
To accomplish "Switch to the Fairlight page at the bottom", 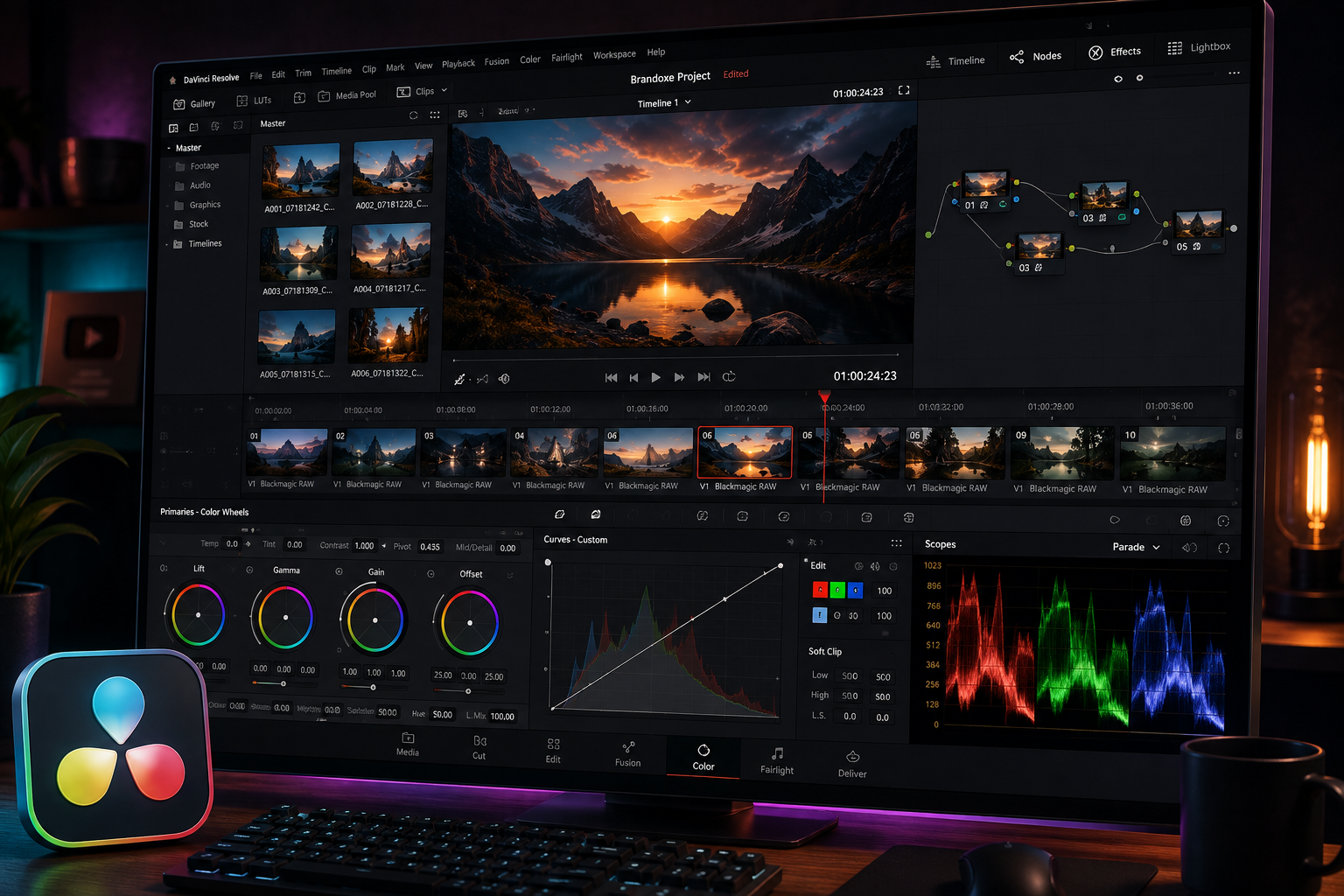I will click(777, 761).
